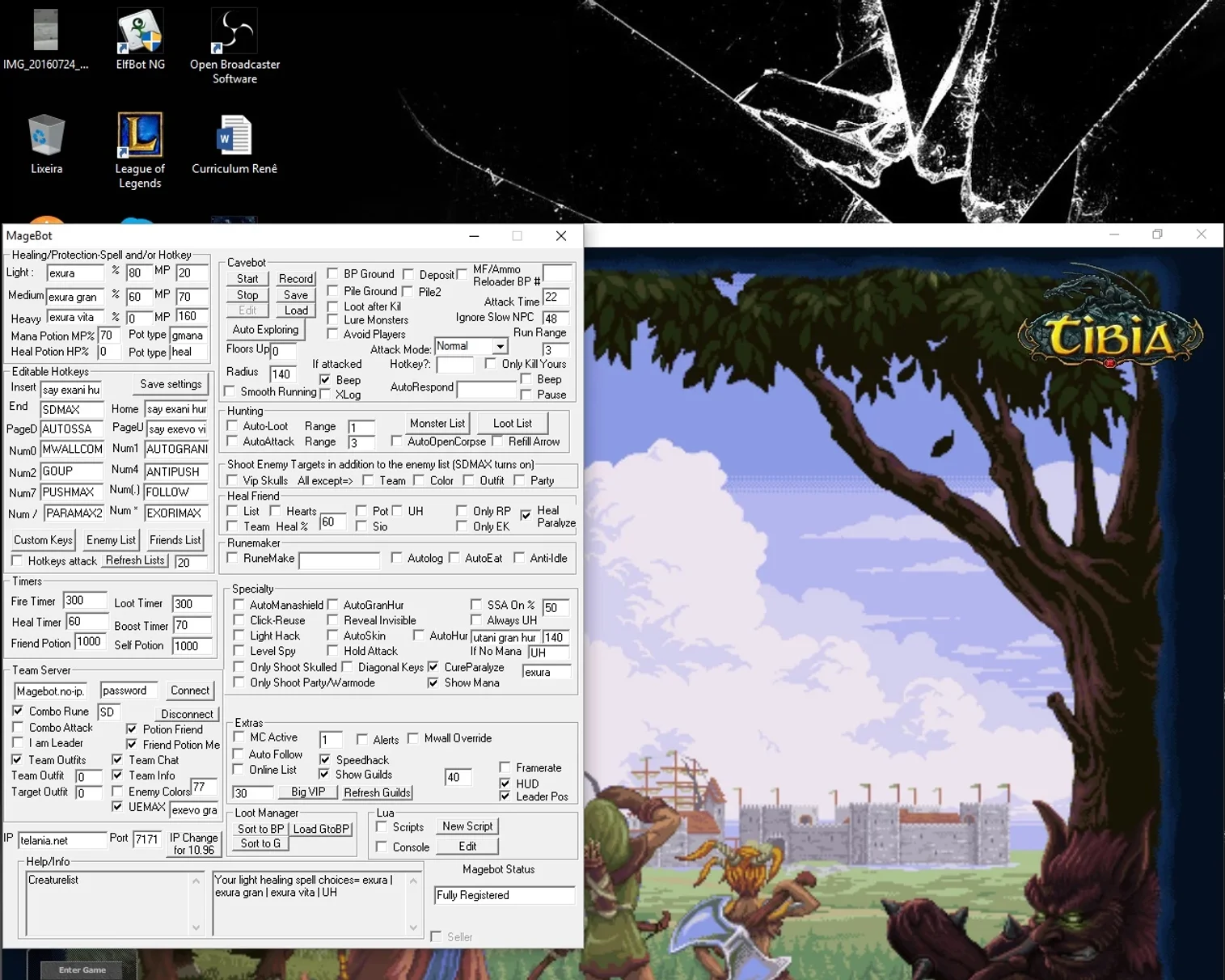The width and height of the screenshot is (1225, 980).
Task: Click the Refresh Guilds button
Action: pyautogui.click(x=377, y=792)
